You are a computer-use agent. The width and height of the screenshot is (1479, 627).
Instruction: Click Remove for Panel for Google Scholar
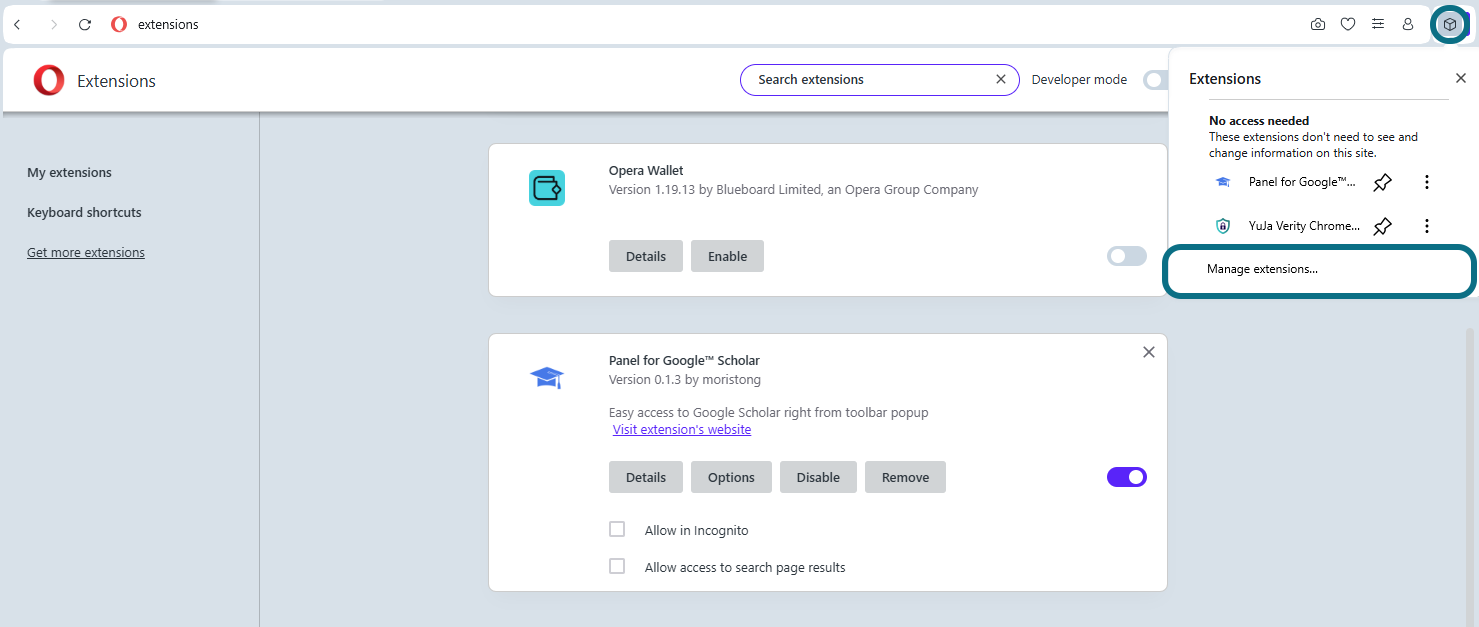point(905,477)
